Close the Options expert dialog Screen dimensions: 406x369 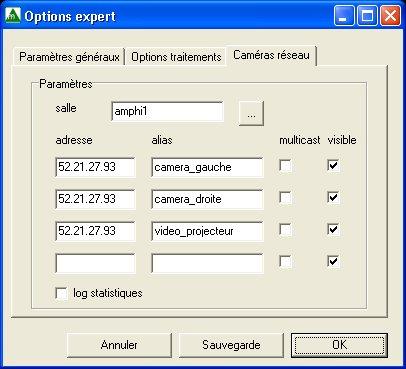[x=390, y=16]
